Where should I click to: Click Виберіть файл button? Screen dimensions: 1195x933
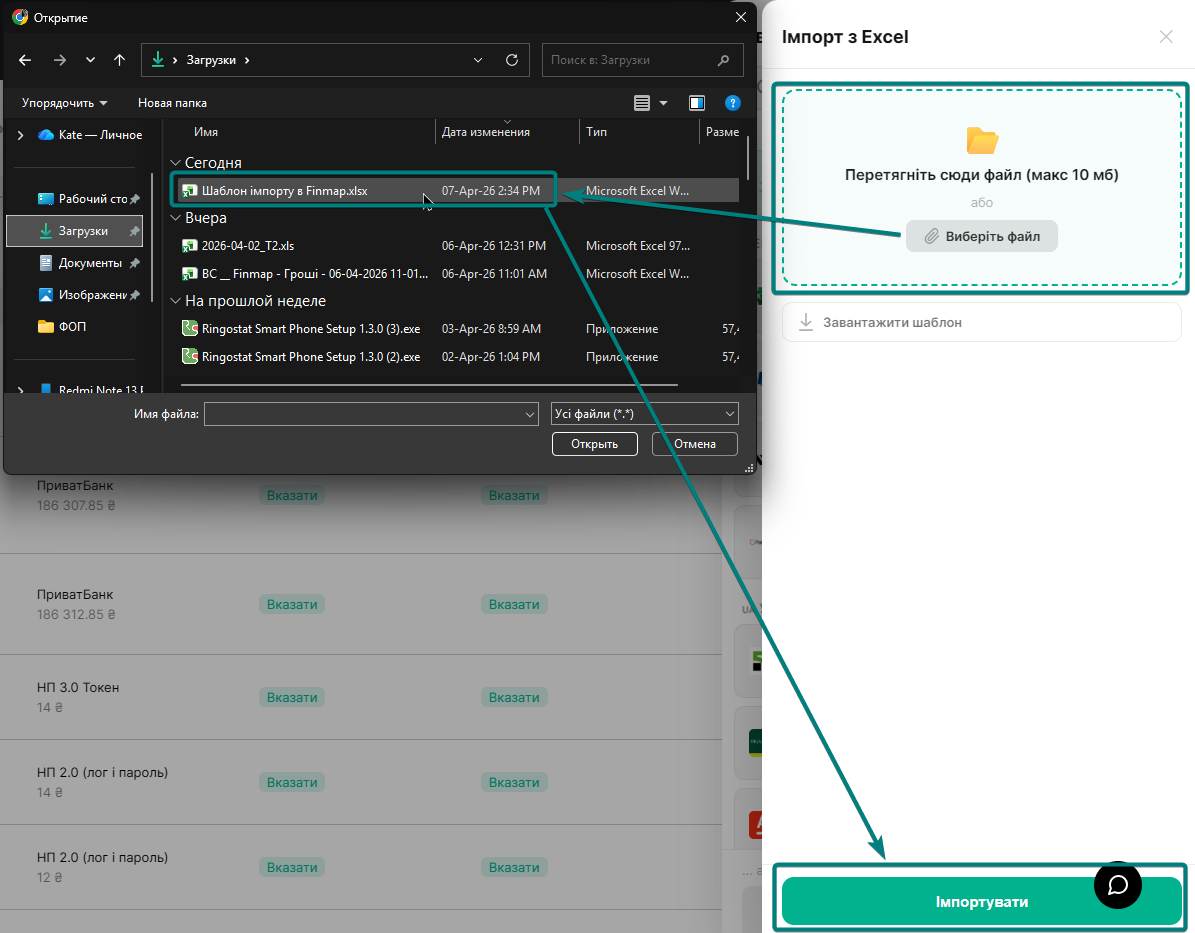pyautogui.click(x=981, y=237)
